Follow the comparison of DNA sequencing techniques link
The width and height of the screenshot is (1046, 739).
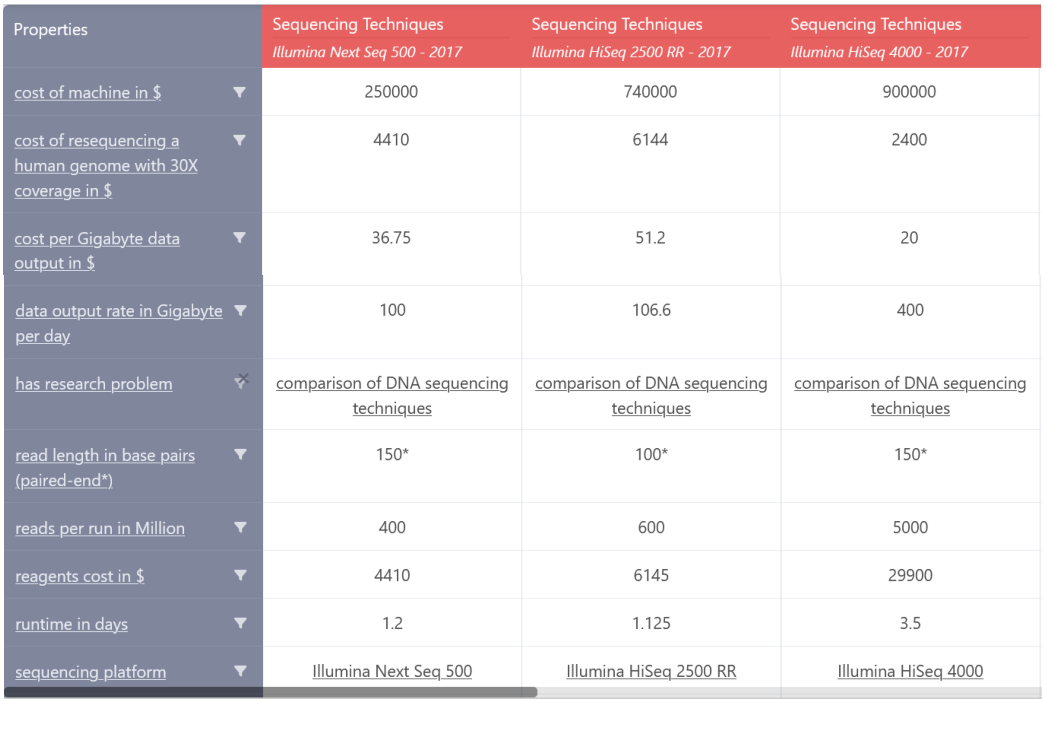click(x=392, y=395)
